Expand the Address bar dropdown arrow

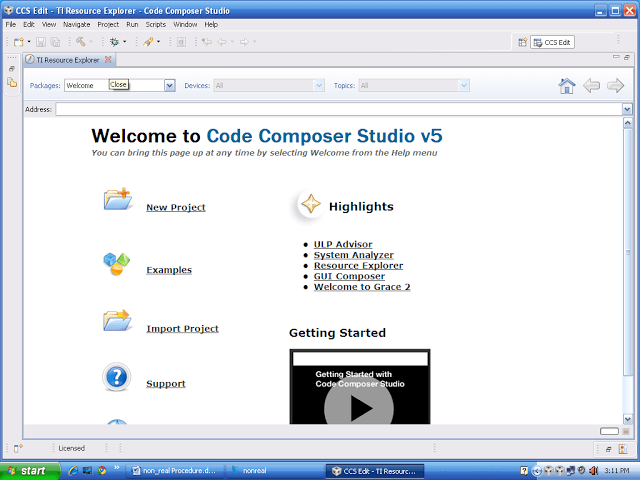click(627, 109)
